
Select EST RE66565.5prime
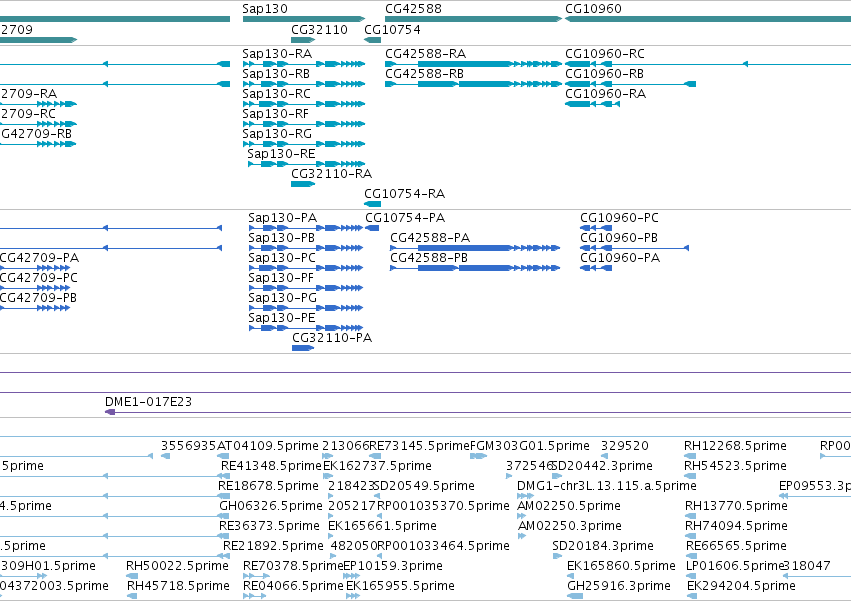(736, 546)
